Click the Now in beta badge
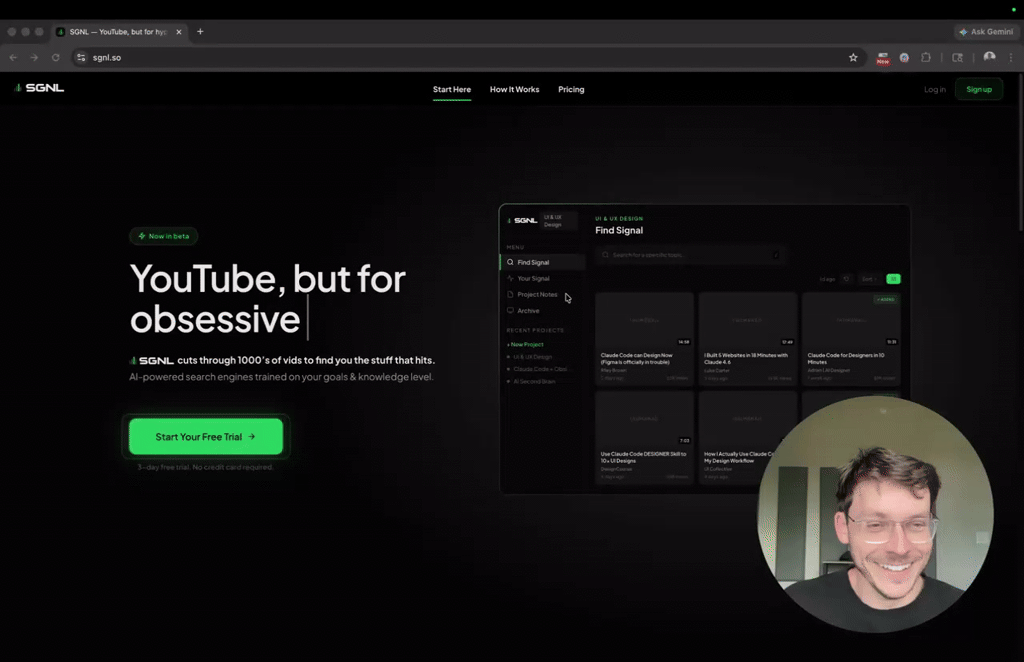 [163, 236]
